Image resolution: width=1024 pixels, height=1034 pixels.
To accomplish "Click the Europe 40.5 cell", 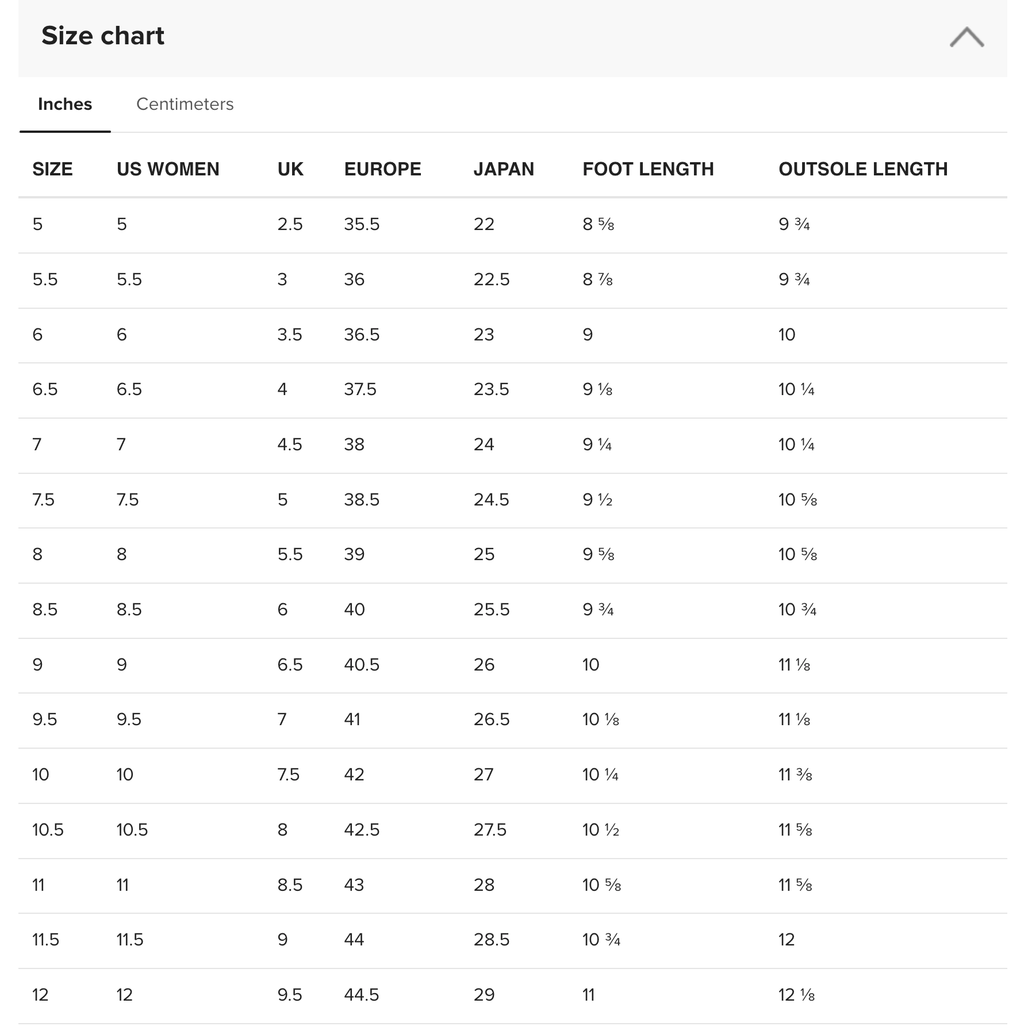I will pyautogui.click(x=361, y=665).
